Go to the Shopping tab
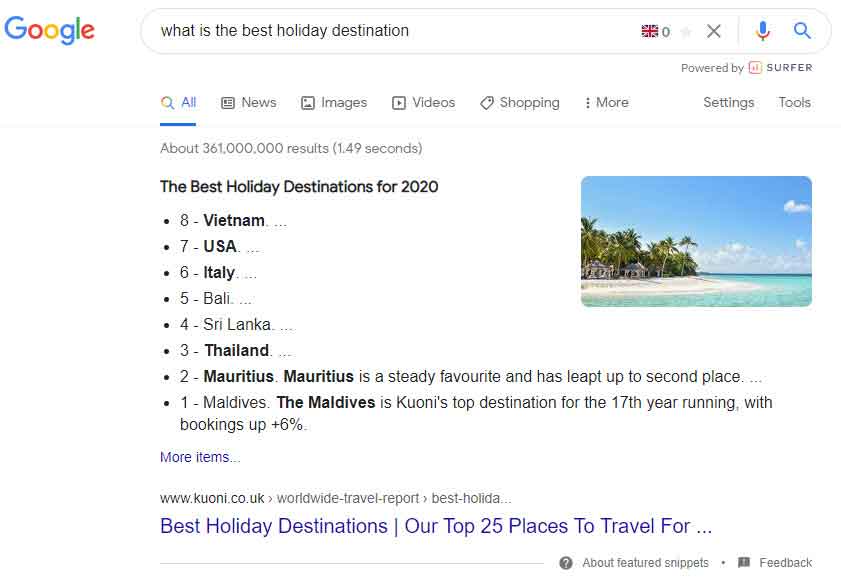Image resolution: width=841 pixels, height=581 pixels. point(519,102)
